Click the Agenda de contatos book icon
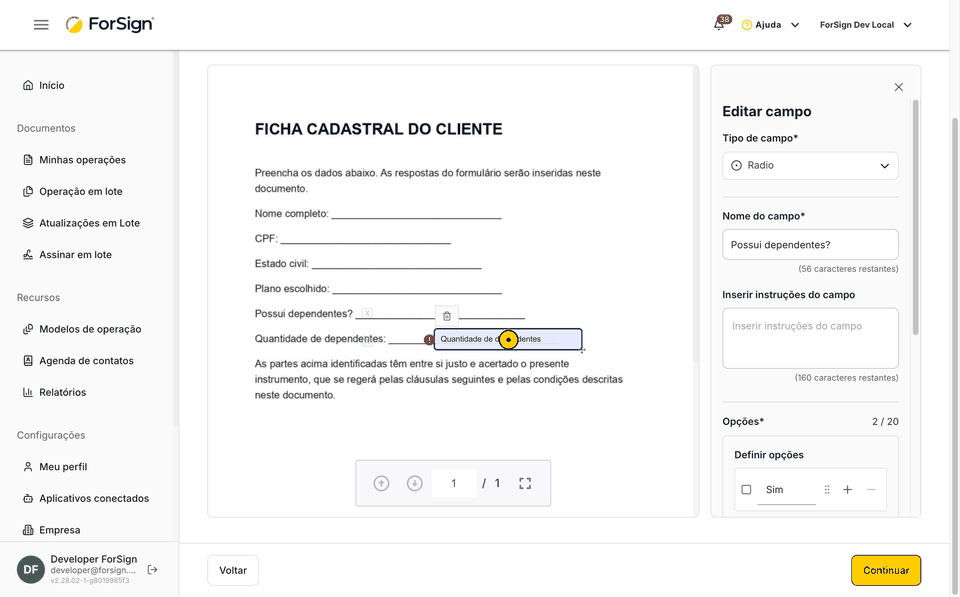Image resolution: width=960 pixels, height=597 pixels. (28, 361)
